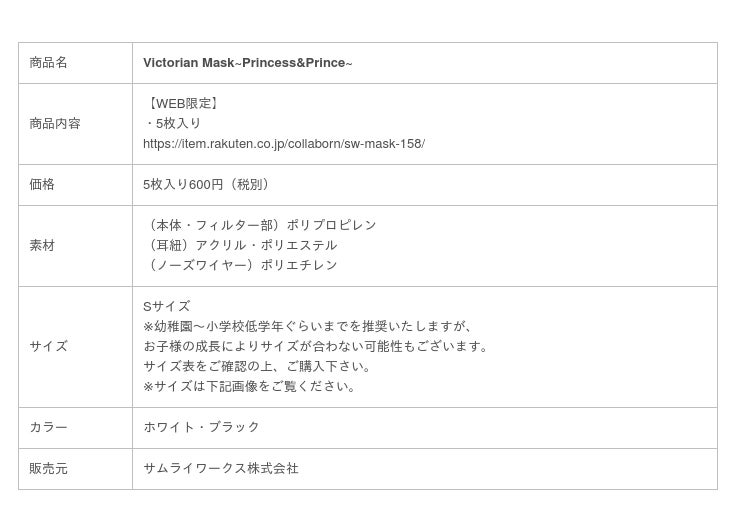Click the 【WEB限定】 label
The width and height of the screenshot is (740, 530).
pos(182,103)
